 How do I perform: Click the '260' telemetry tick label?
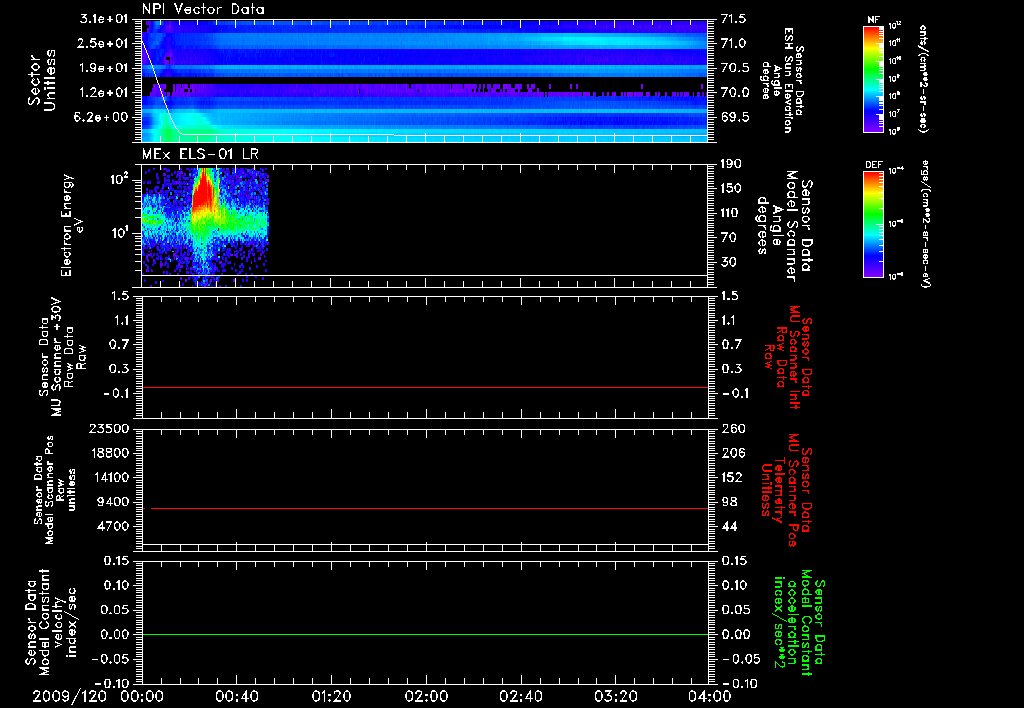coord(731,428)
